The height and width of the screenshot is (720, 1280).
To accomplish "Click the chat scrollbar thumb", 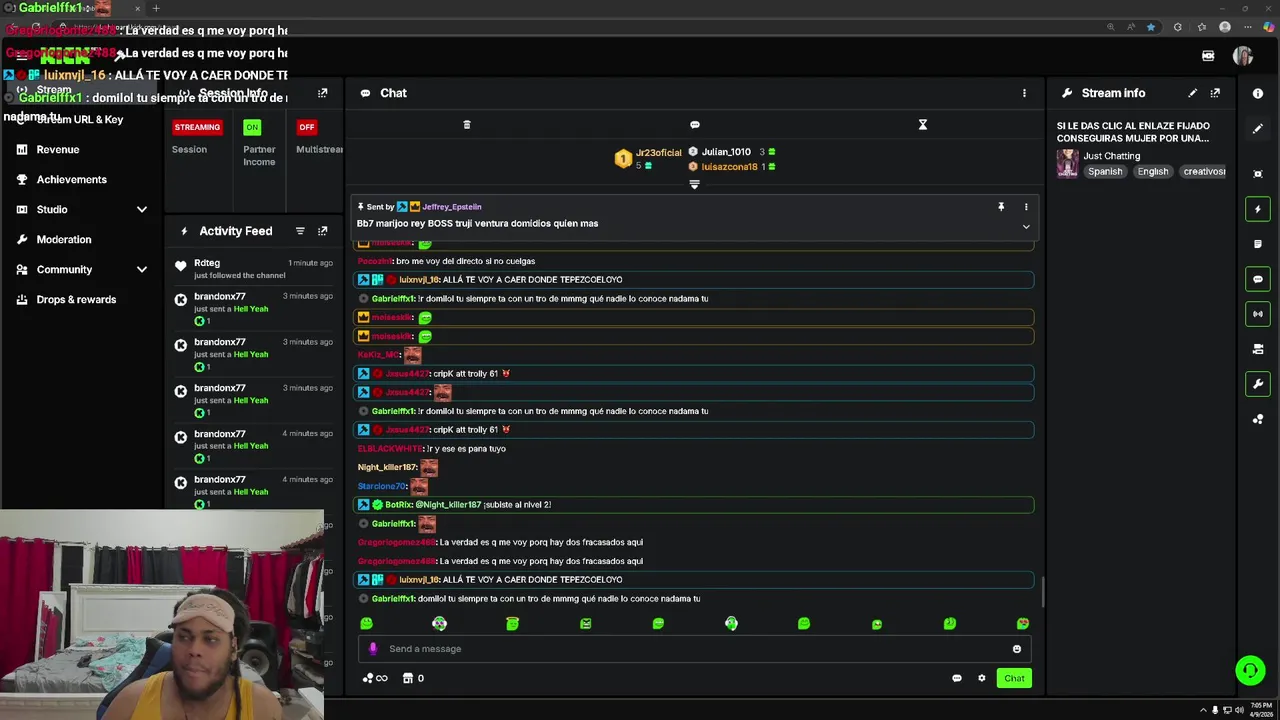I will click(x=1042, y=592).
